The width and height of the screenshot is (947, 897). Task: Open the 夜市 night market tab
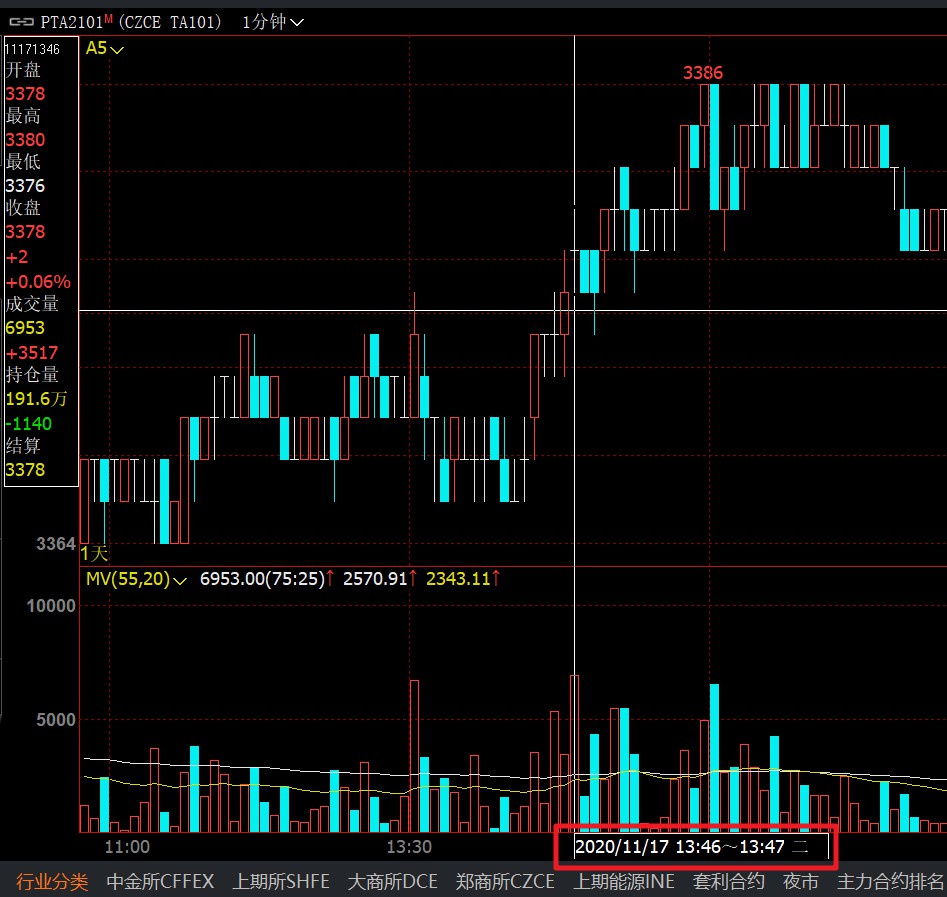tap(800, 881)
